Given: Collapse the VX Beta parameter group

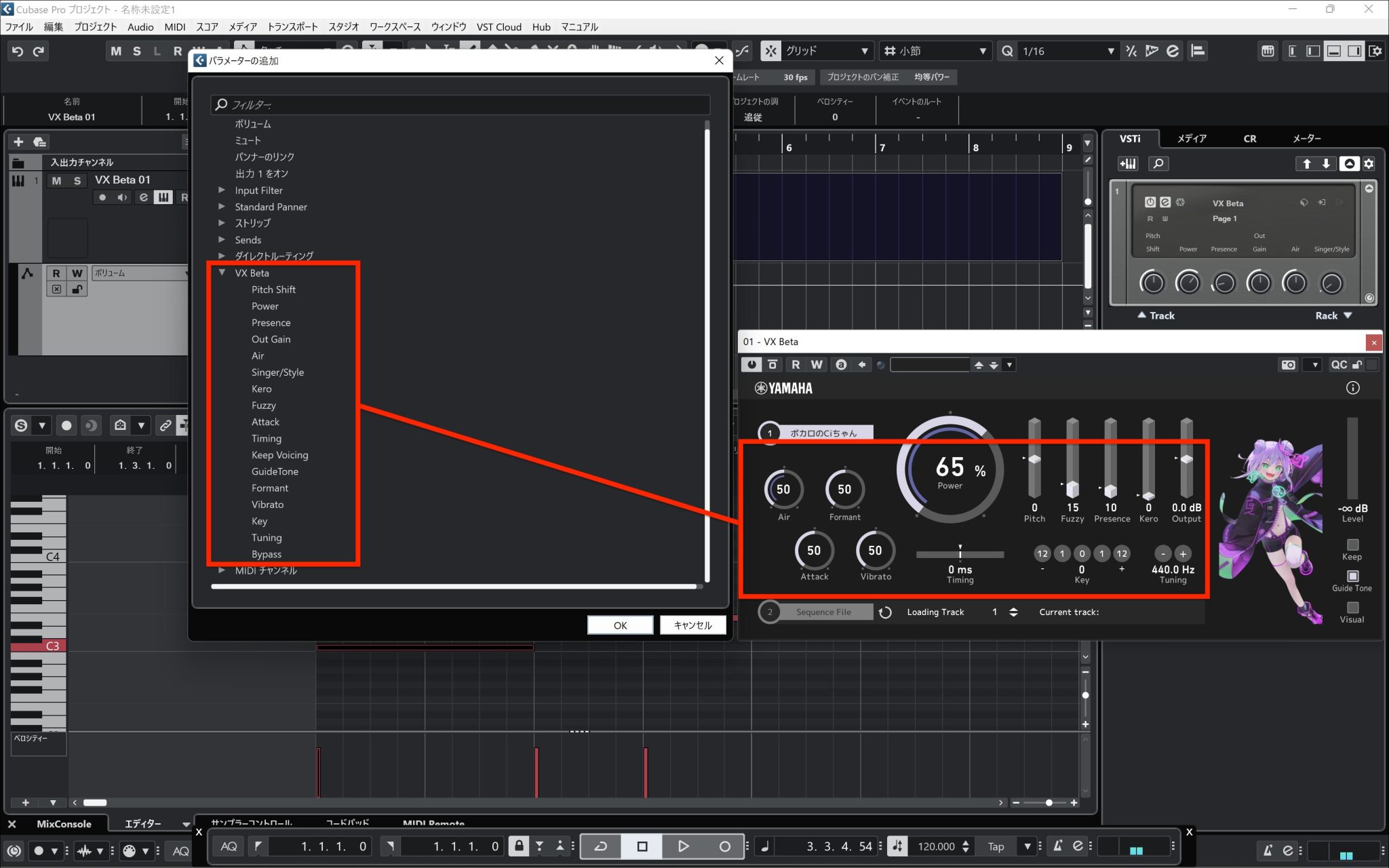Looking at the screenshot, I should tap(222, 273).
